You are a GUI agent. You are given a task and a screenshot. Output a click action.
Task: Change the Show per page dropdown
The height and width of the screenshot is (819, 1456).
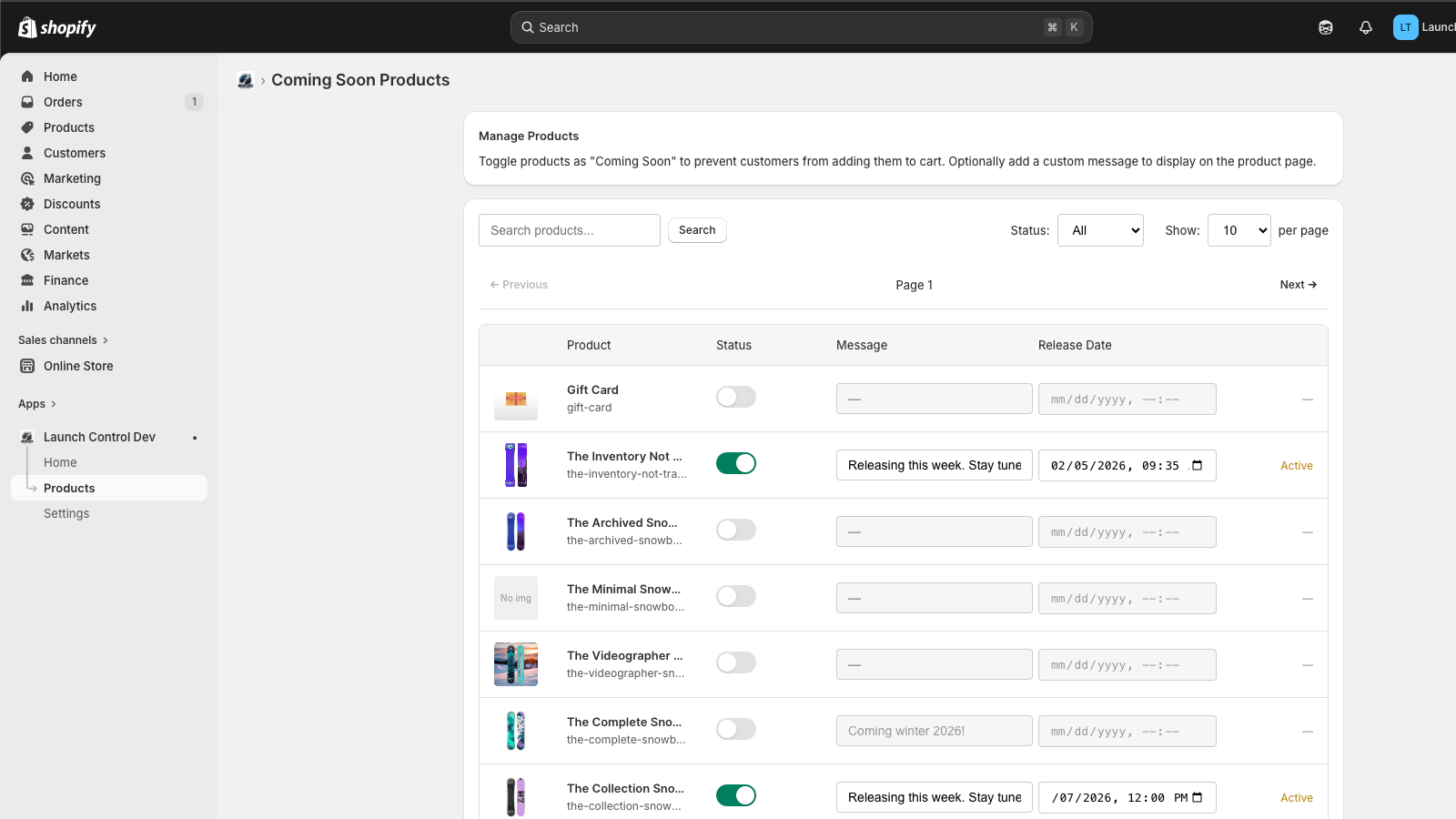[x=1239, y=230]
